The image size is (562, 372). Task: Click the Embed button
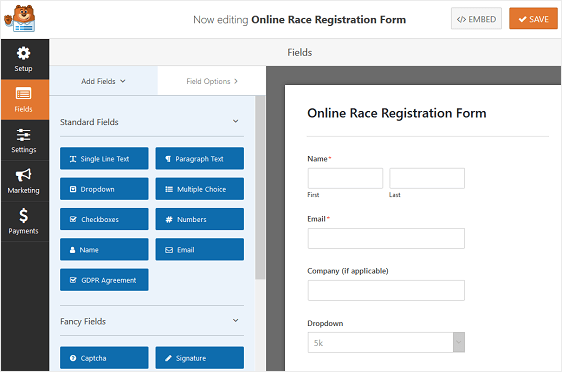coord(476,19)
